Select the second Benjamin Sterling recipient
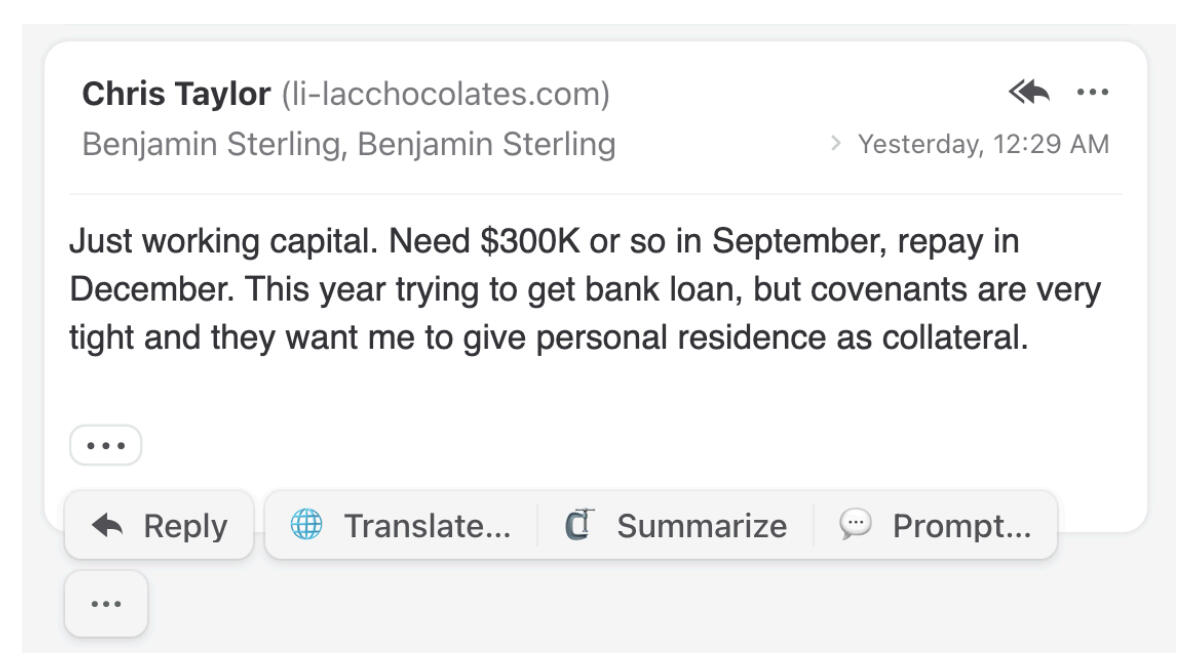Image resolution: width=1200 pixels, height=665 pixels. (486, 145)
